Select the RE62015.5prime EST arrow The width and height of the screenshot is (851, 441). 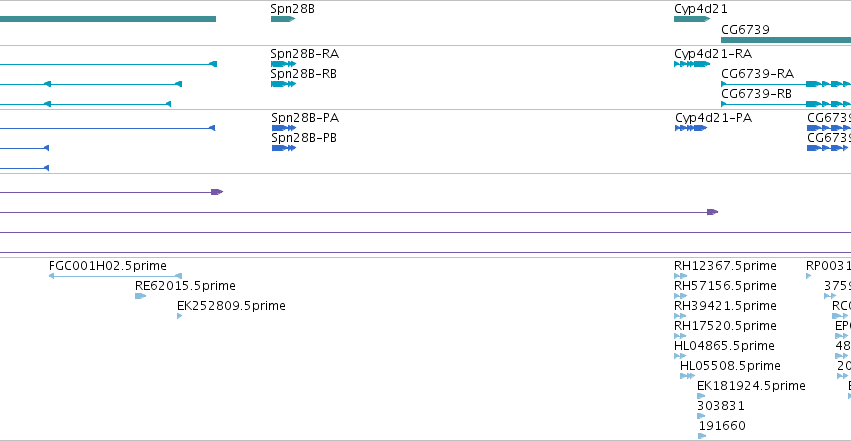click(141, 296)
